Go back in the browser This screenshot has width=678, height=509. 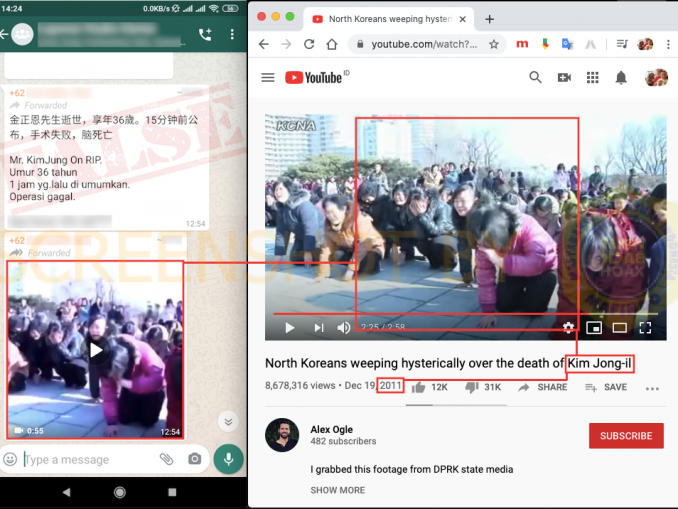point(263,44)
